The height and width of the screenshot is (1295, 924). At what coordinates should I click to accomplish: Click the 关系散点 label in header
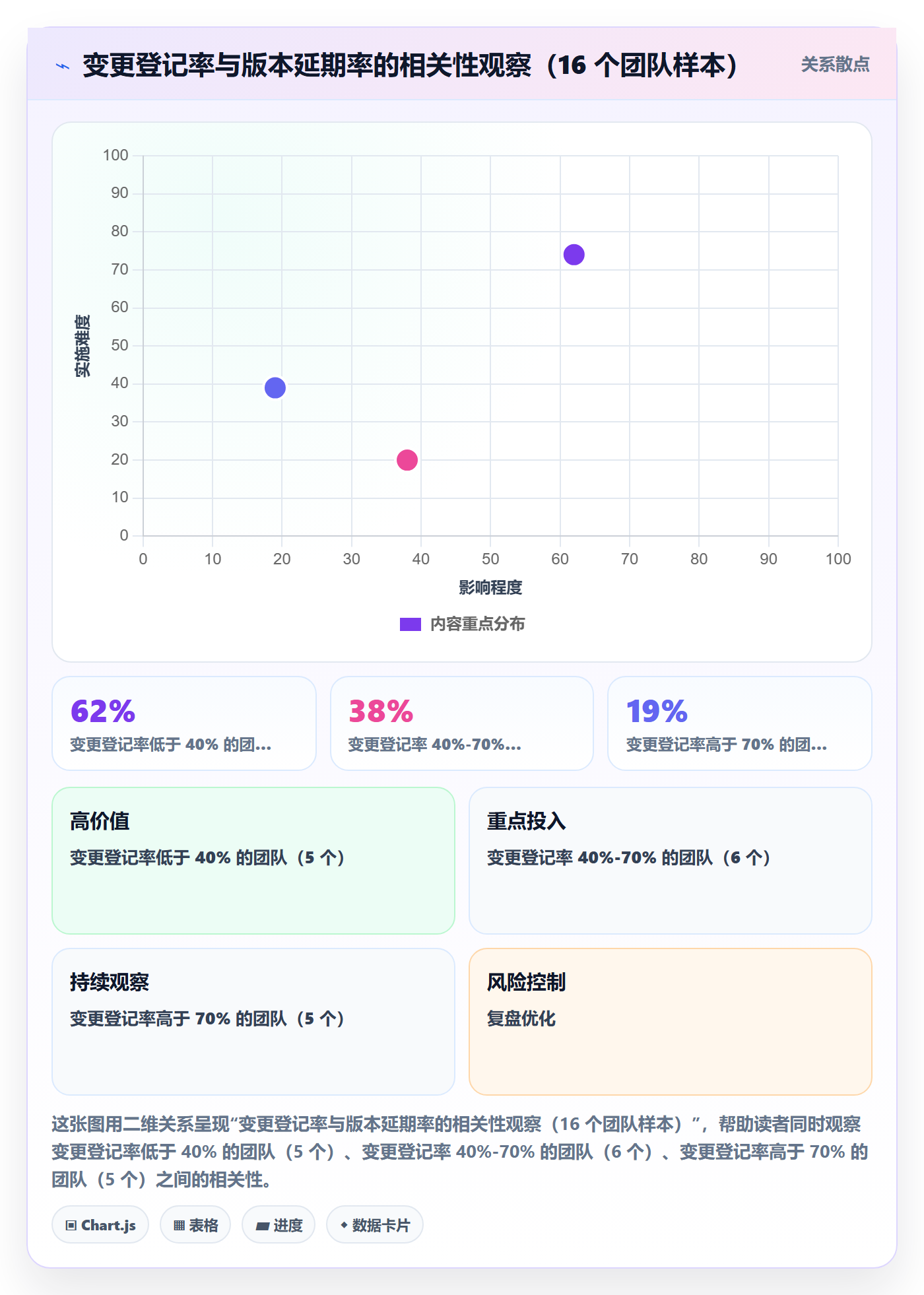click(x=835, y=65)
